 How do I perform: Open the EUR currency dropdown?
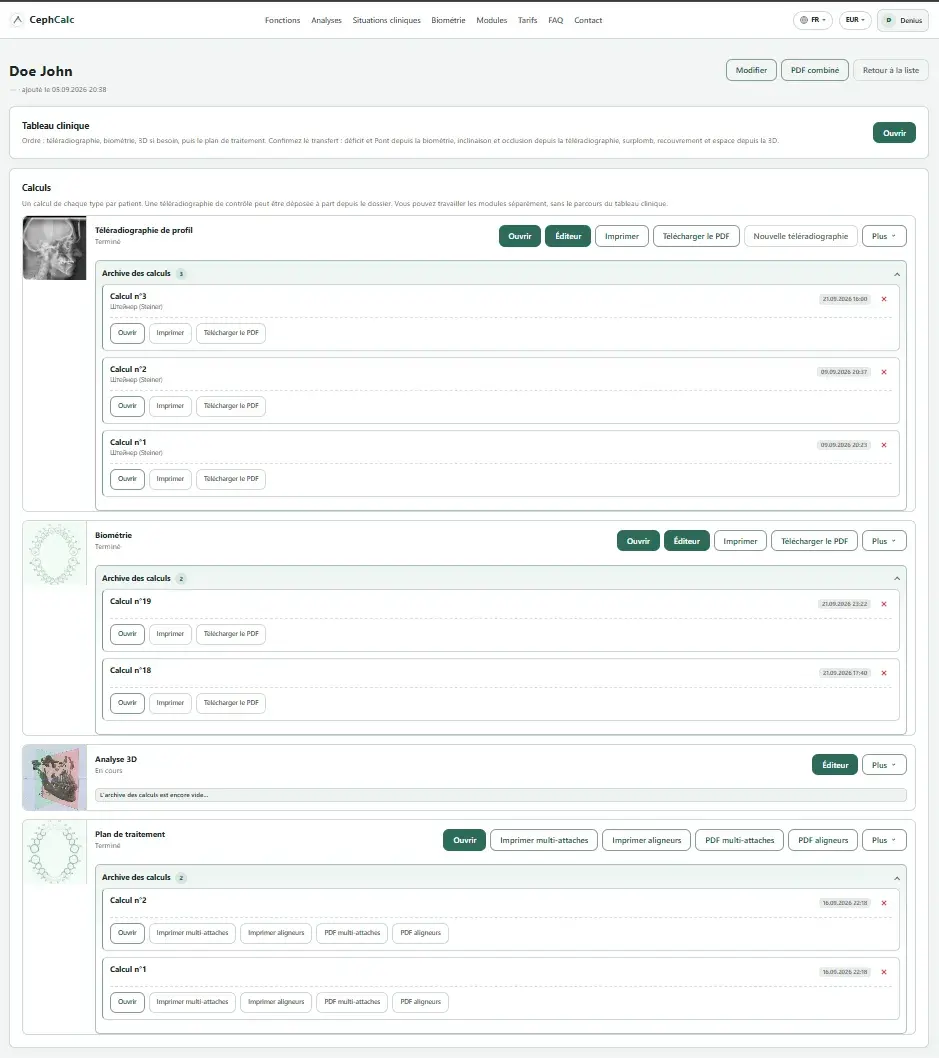(855, 20)
